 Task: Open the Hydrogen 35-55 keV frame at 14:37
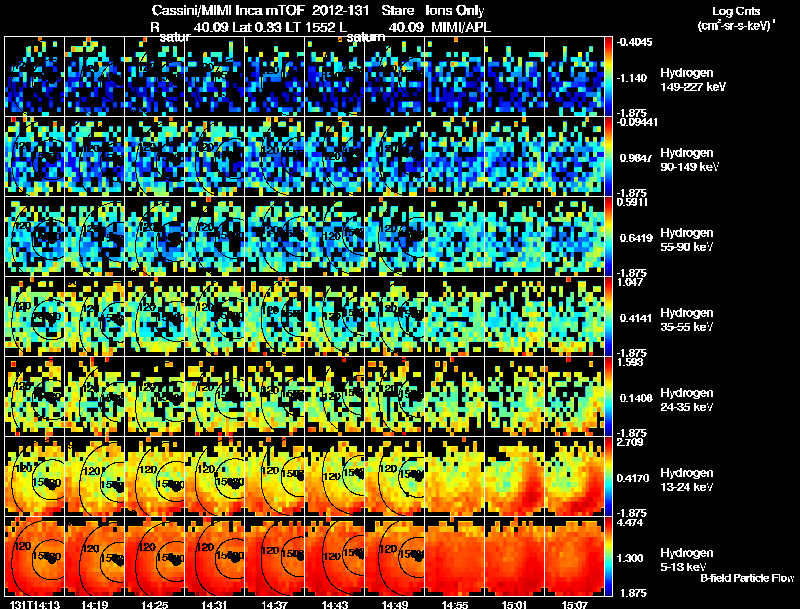274,316
